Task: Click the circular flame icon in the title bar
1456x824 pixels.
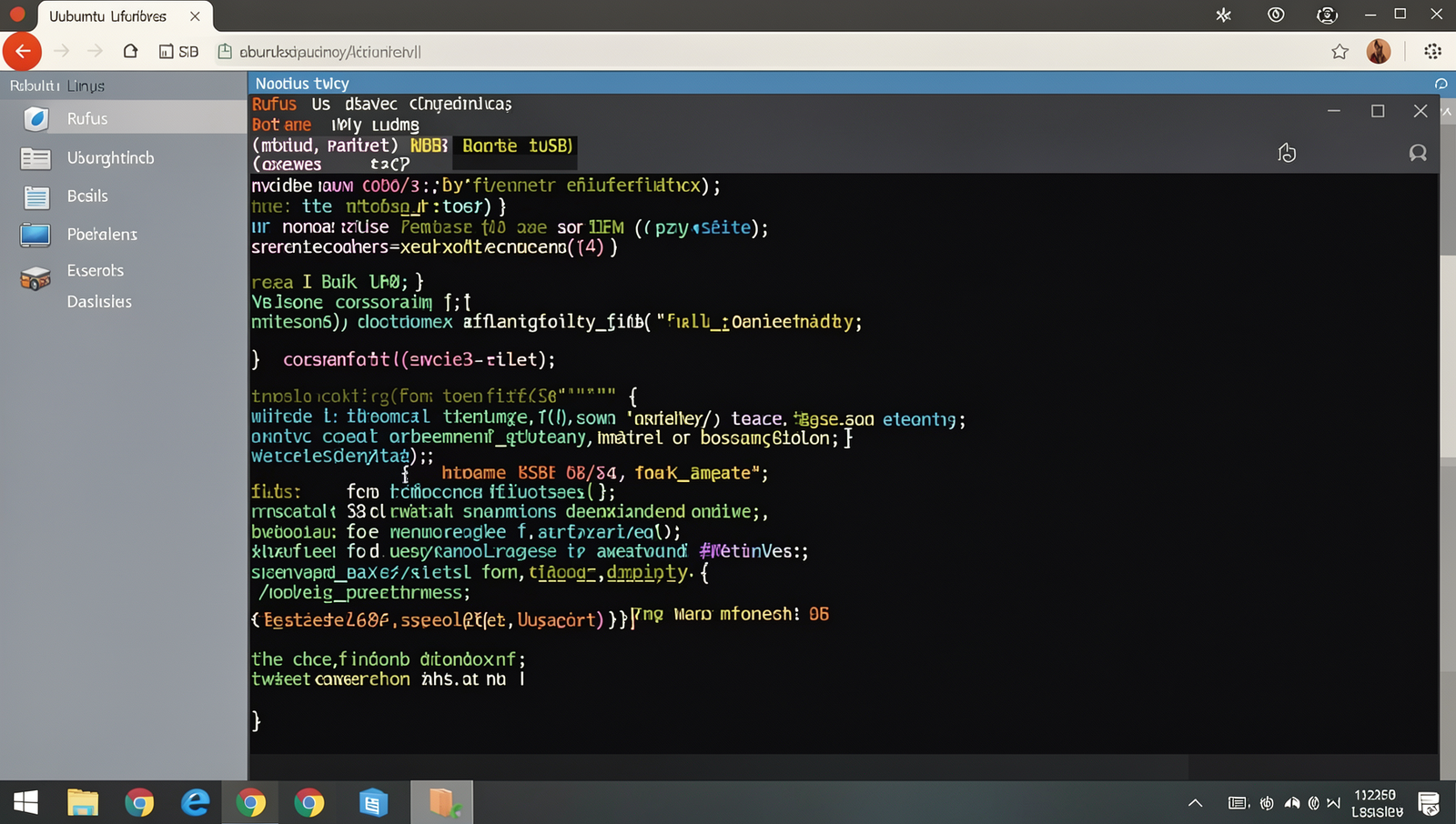Action: click(x=1276, y=15)
